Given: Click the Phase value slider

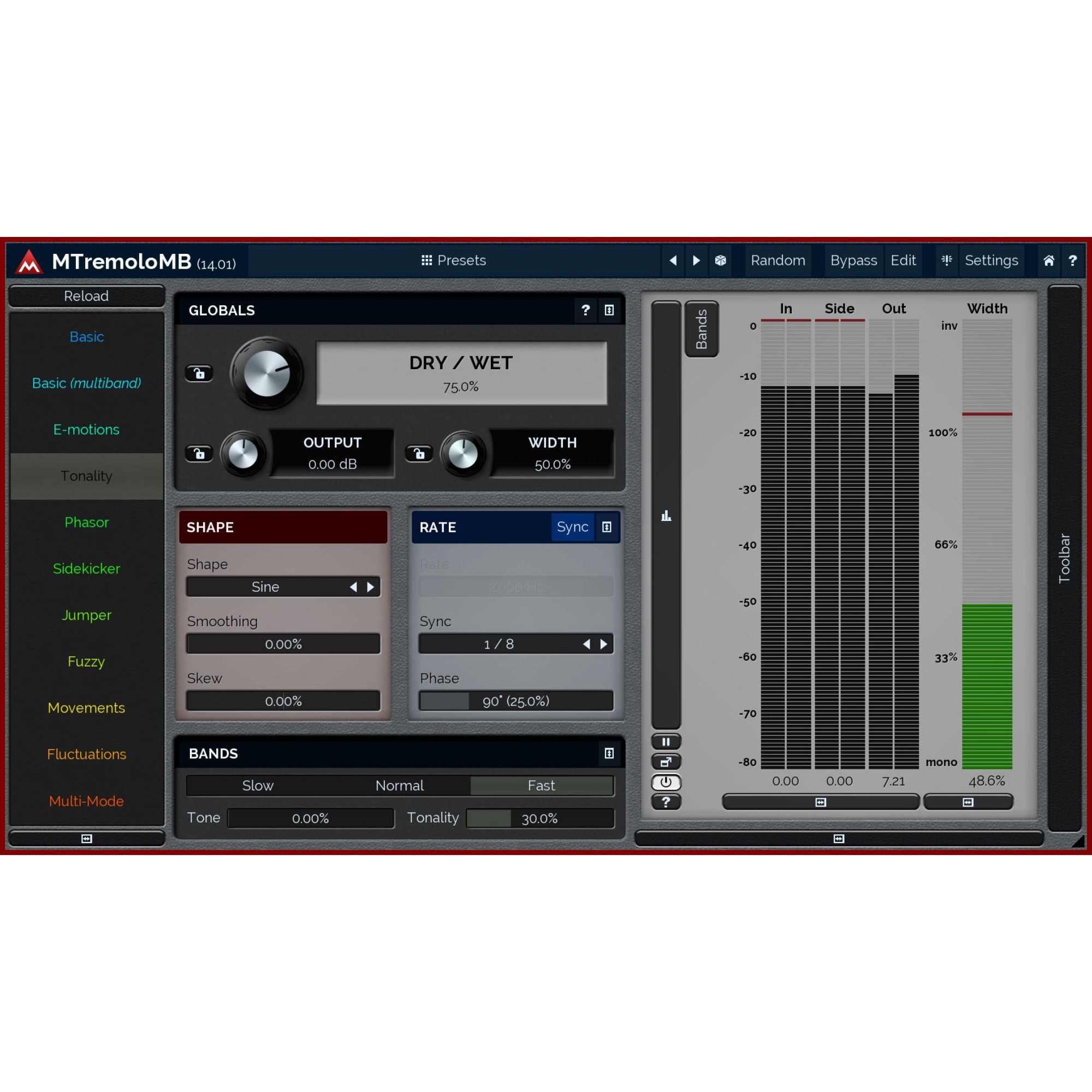Looking at the screenshot, I should (x=516, y=702).
